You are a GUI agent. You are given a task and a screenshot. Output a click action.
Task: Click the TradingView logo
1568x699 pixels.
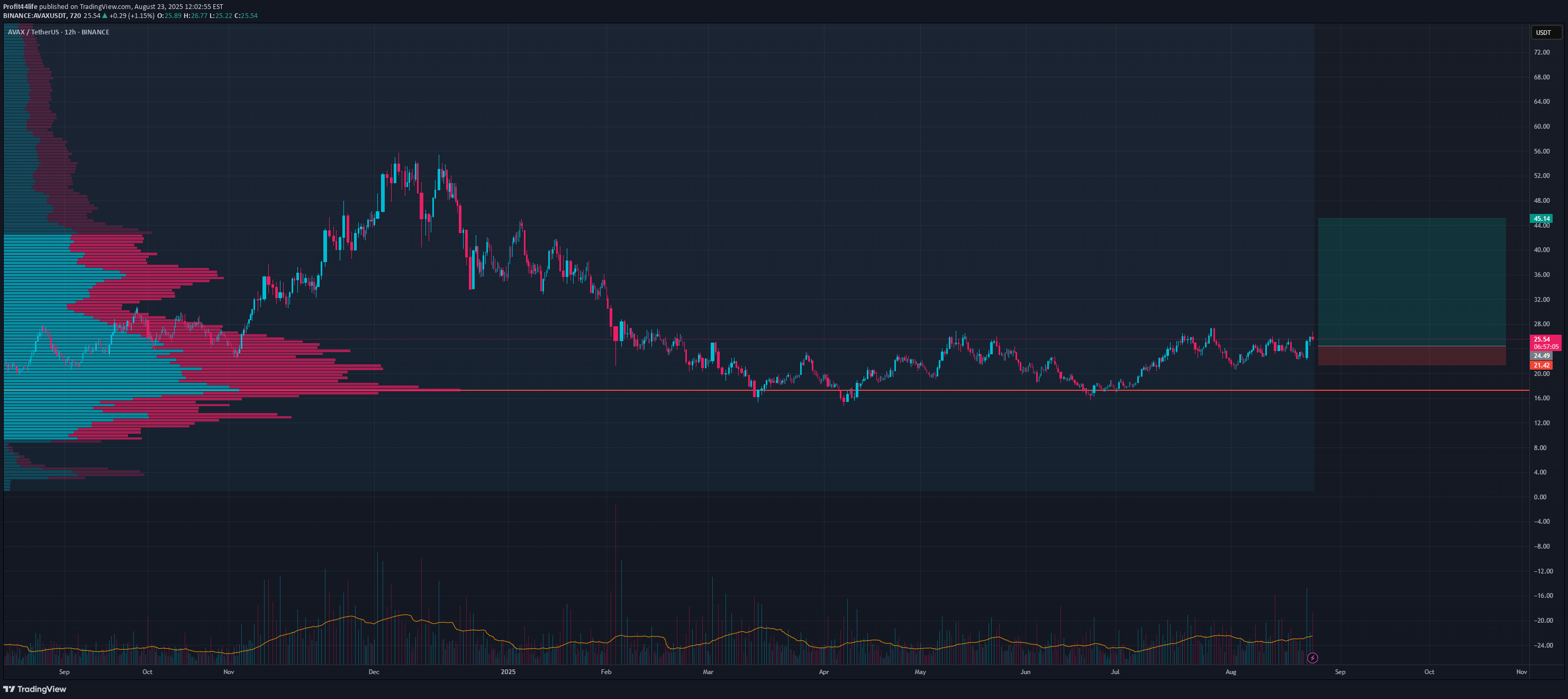click(35, 688)
